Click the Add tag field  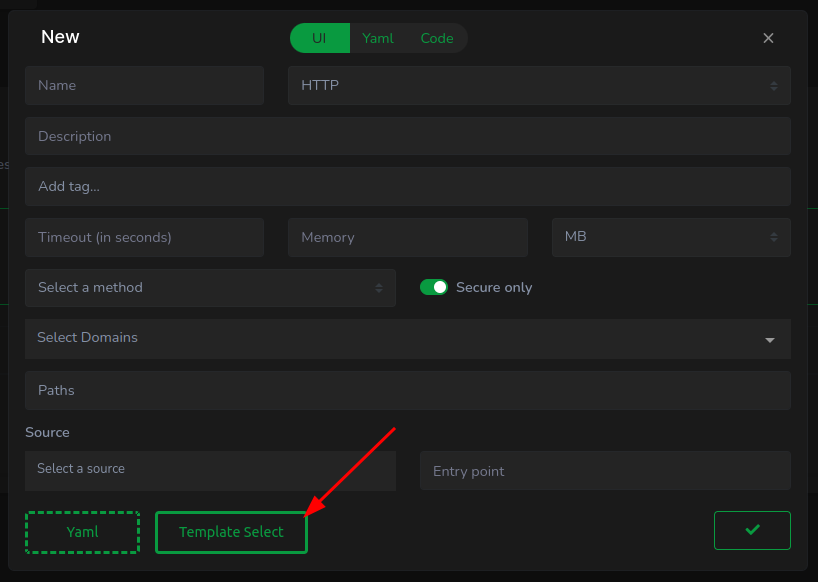tap(407, 187)
